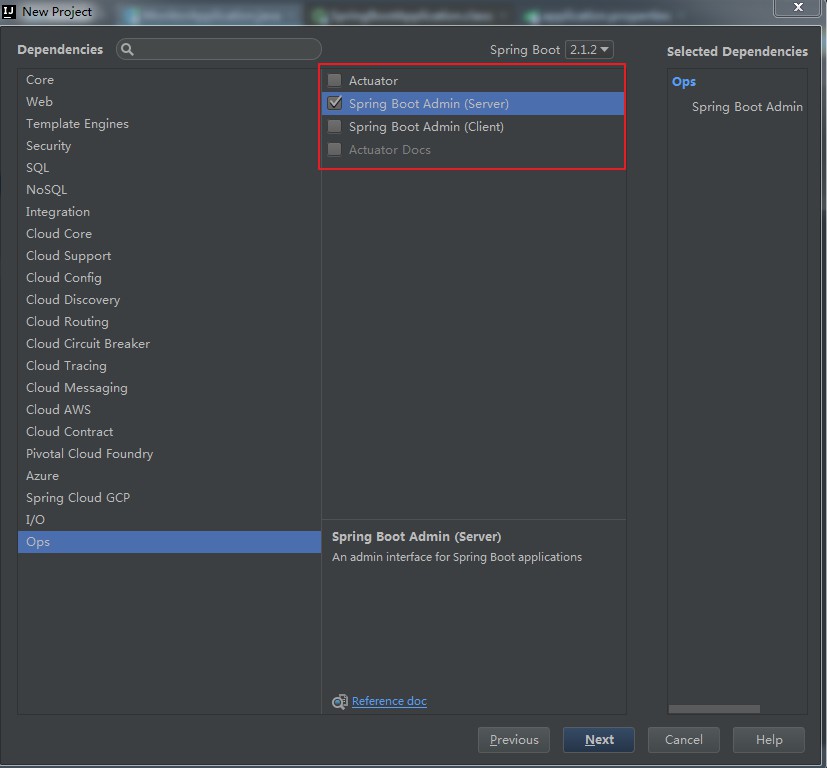Select Spring Boot Admin in Selected Dependencies
Viewport: 827px width, 768px height.
click(x=747, y=107)
